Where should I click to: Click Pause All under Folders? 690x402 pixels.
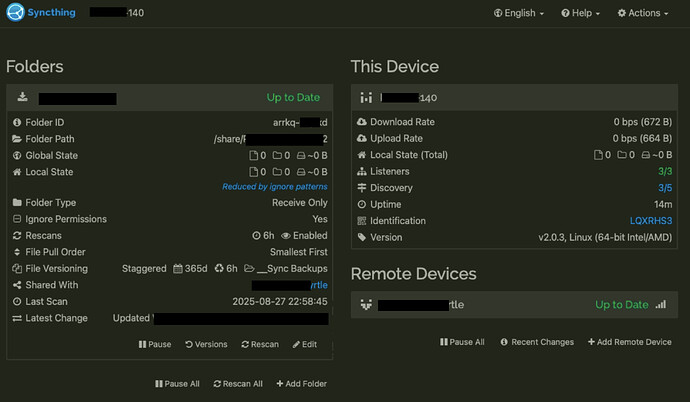pyautogui.click(x=177, y=384)
